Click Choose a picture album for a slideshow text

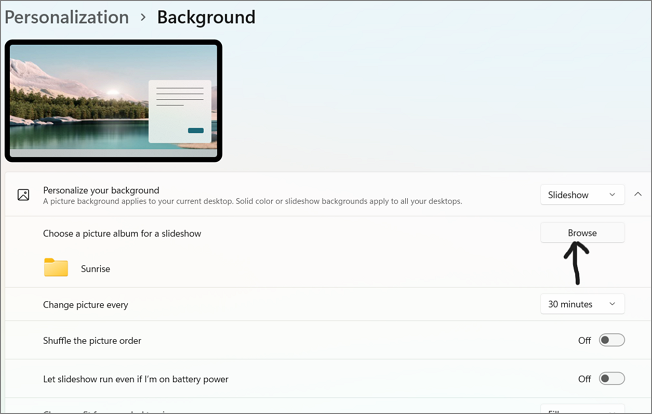(122, 234)
